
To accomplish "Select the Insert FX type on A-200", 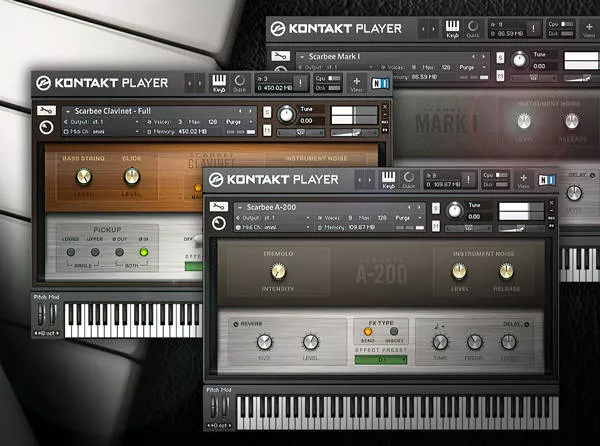I will (x=394, y=331).
